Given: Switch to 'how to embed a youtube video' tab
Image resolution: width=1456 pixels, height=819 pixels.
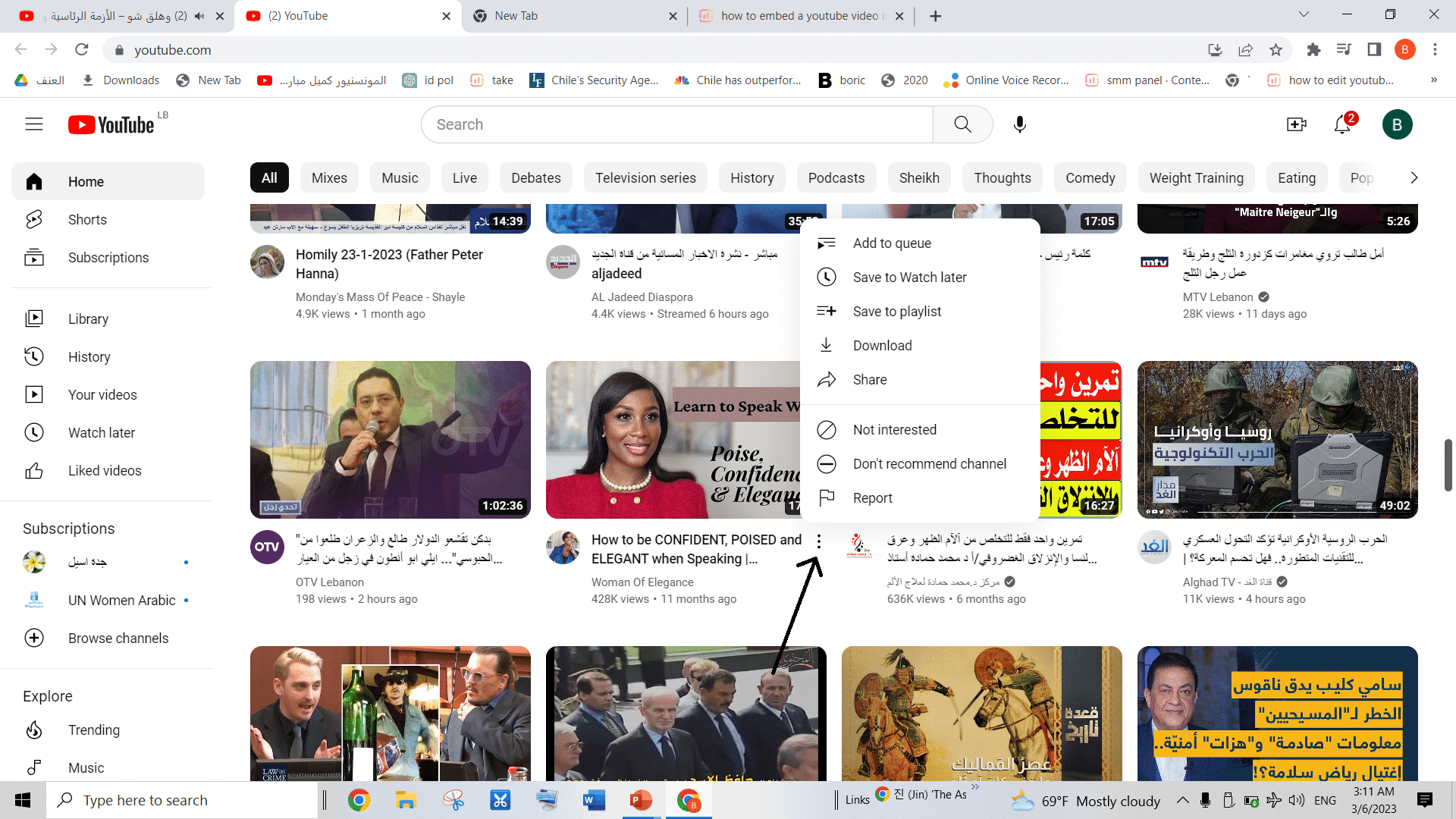Looking at the screenshot, I should pos(800,16).
